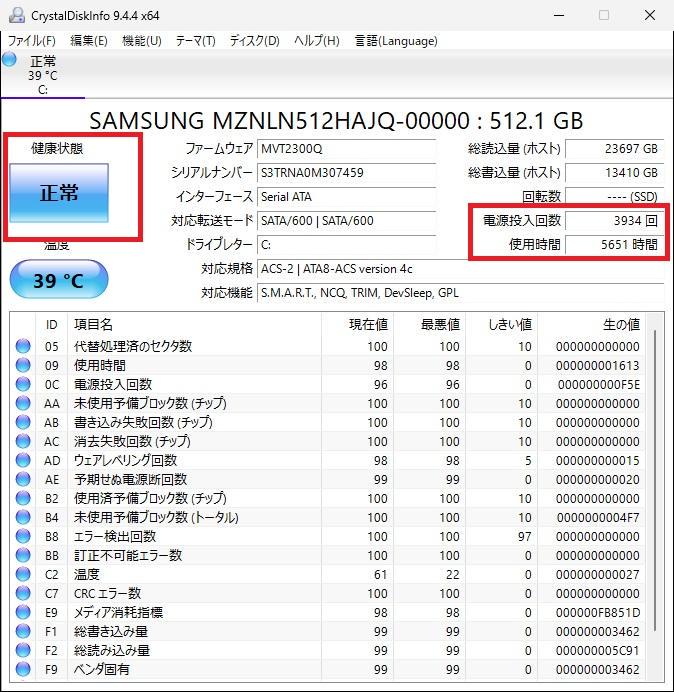Image resolution: width=674 pixels, height=692 pixels.
Task: Click the blue status icon for row BB
Action: (23, 555)
